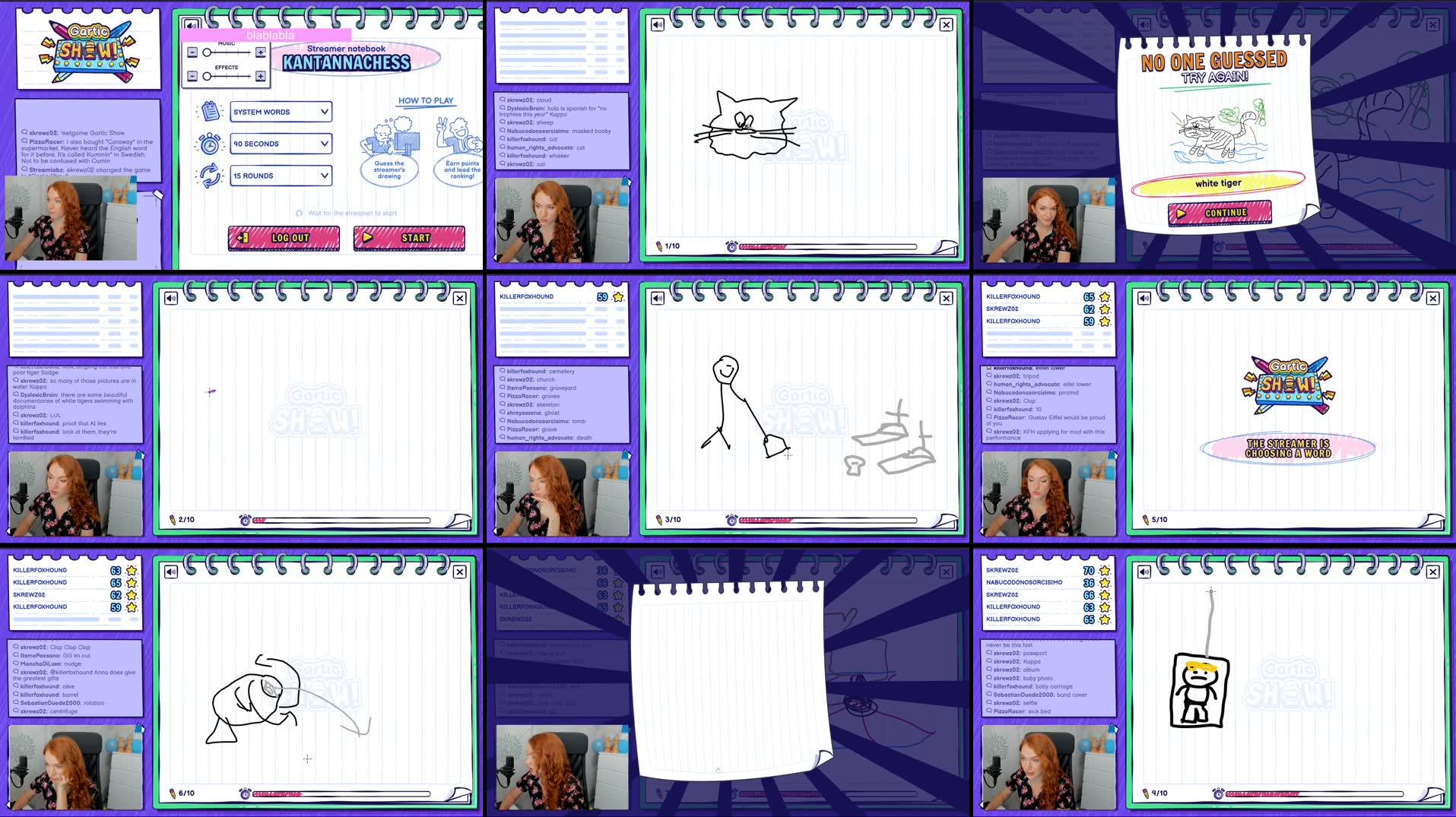1456x817 pixels.
Task: Toggle the speaker icon in the 1/10 round panel
Action: pos(658,25)
